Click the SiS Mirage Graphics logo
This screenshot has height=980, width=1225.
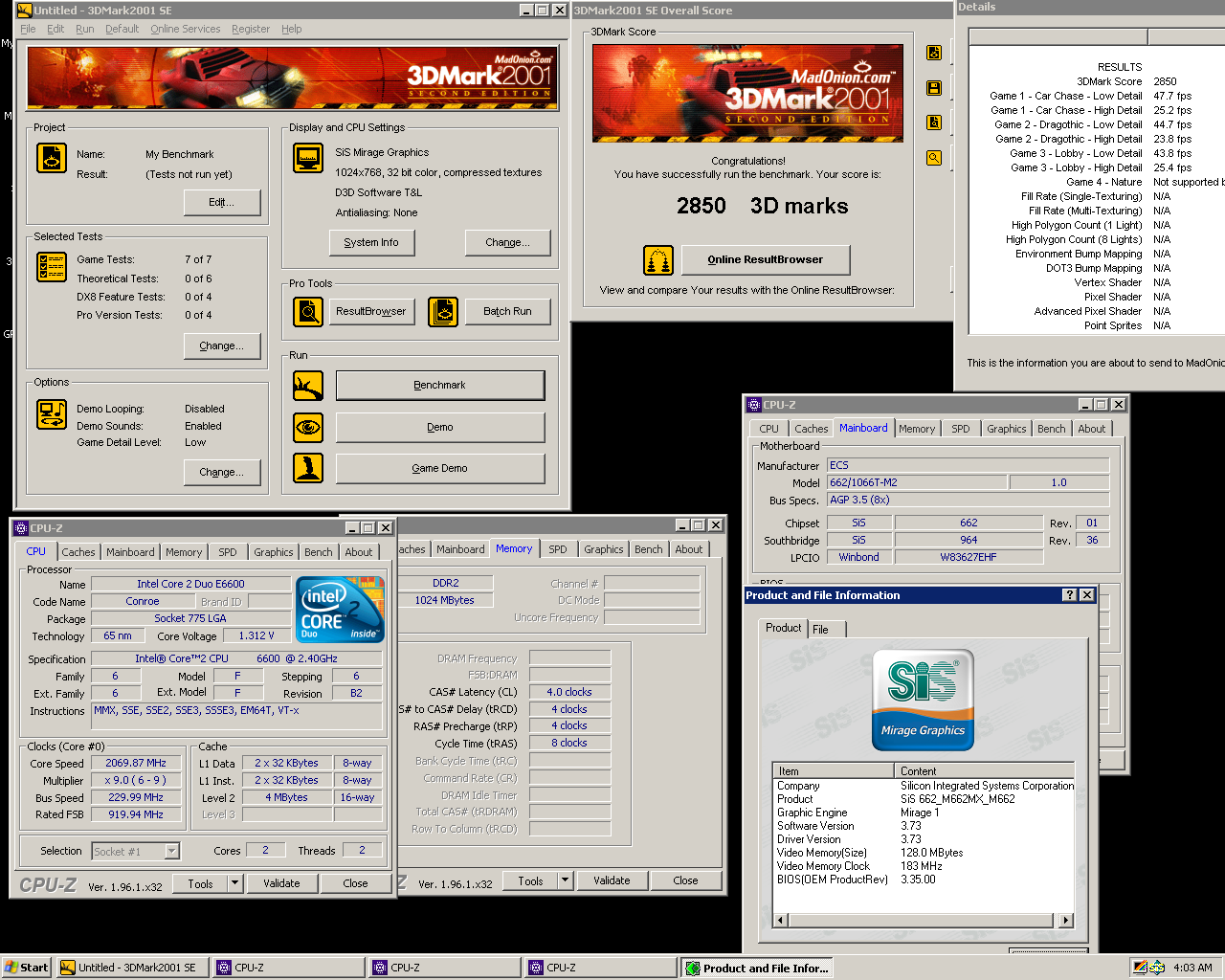point(923,700)
